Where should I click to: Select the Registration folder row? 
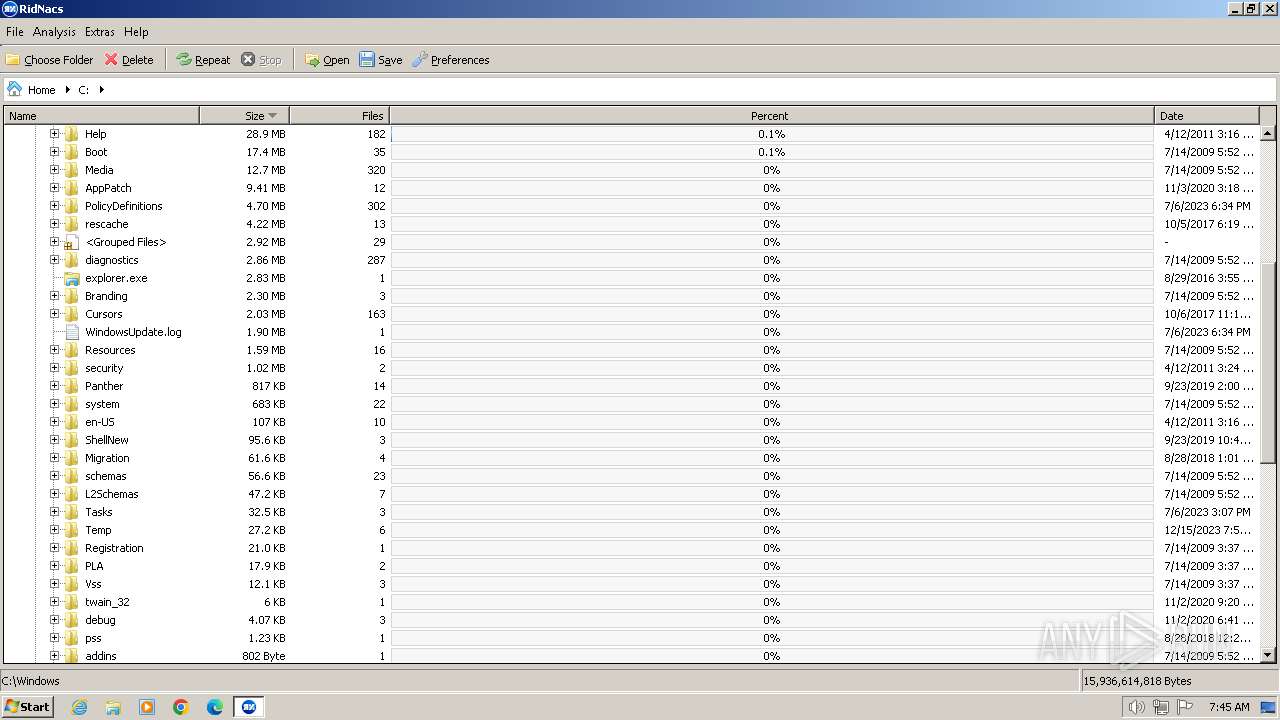click(630, 548)
